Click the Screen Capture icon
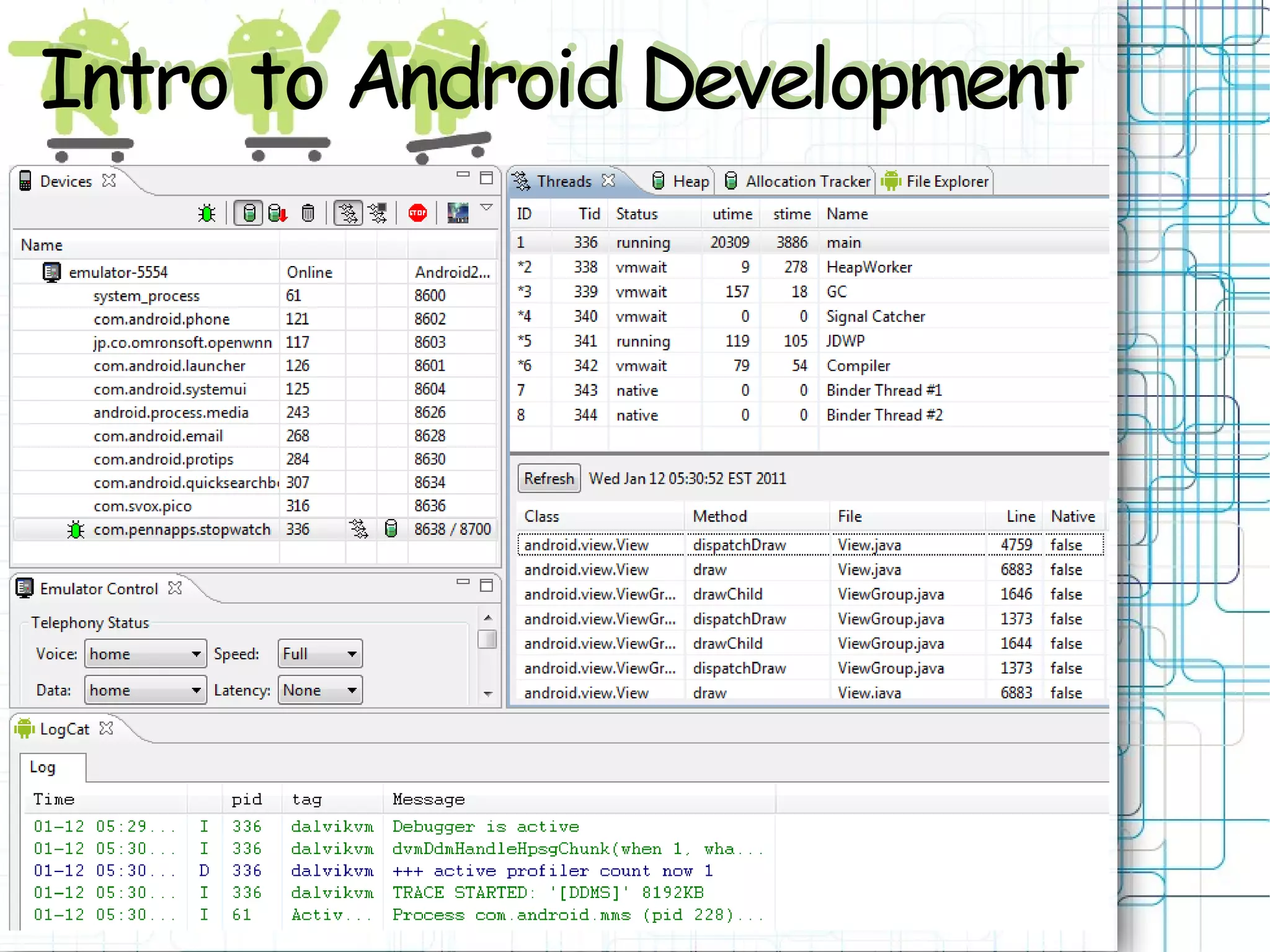Screen dimensions: 1270x952 [458, 213]
